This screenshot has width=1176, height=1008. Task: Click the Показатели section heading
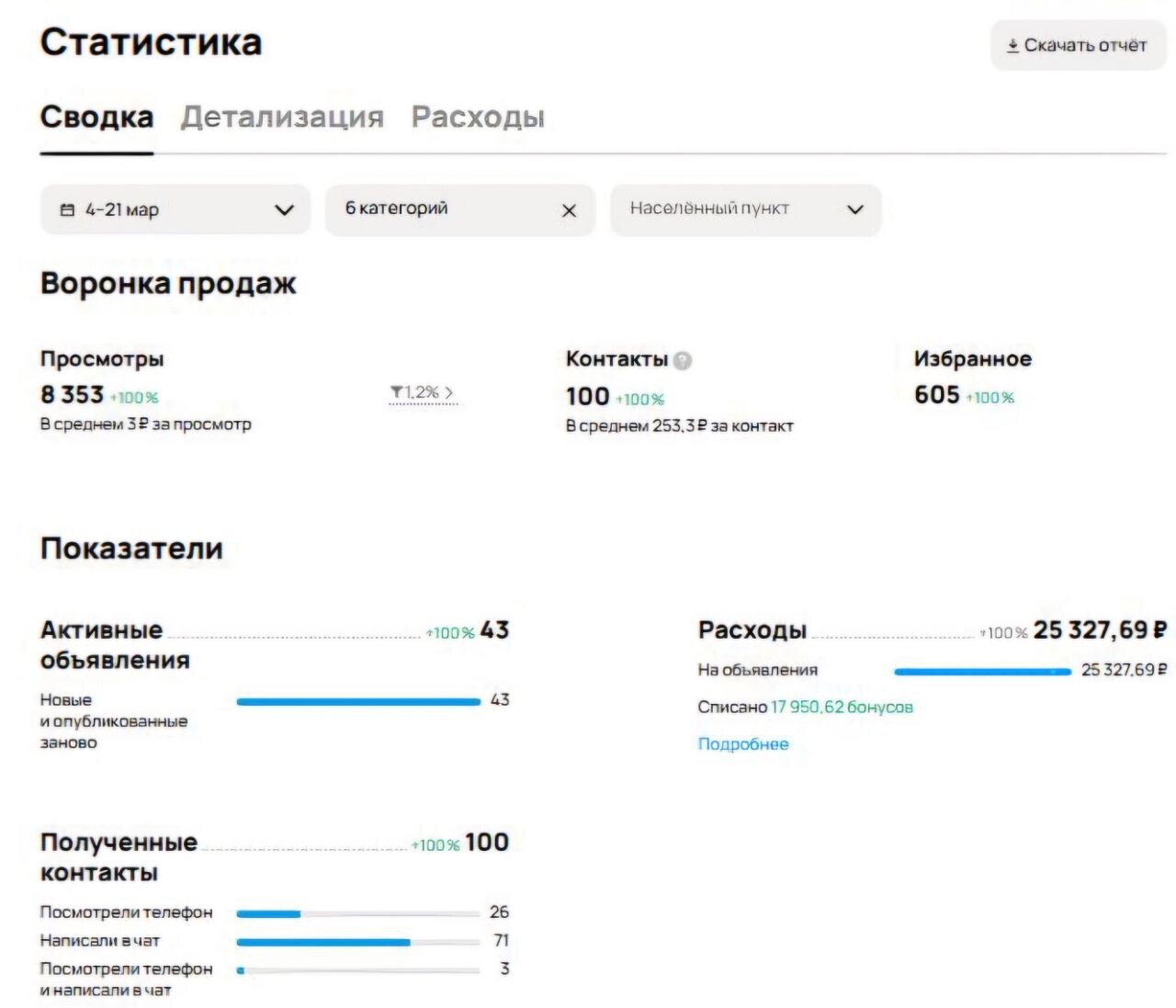coord(131,549)
